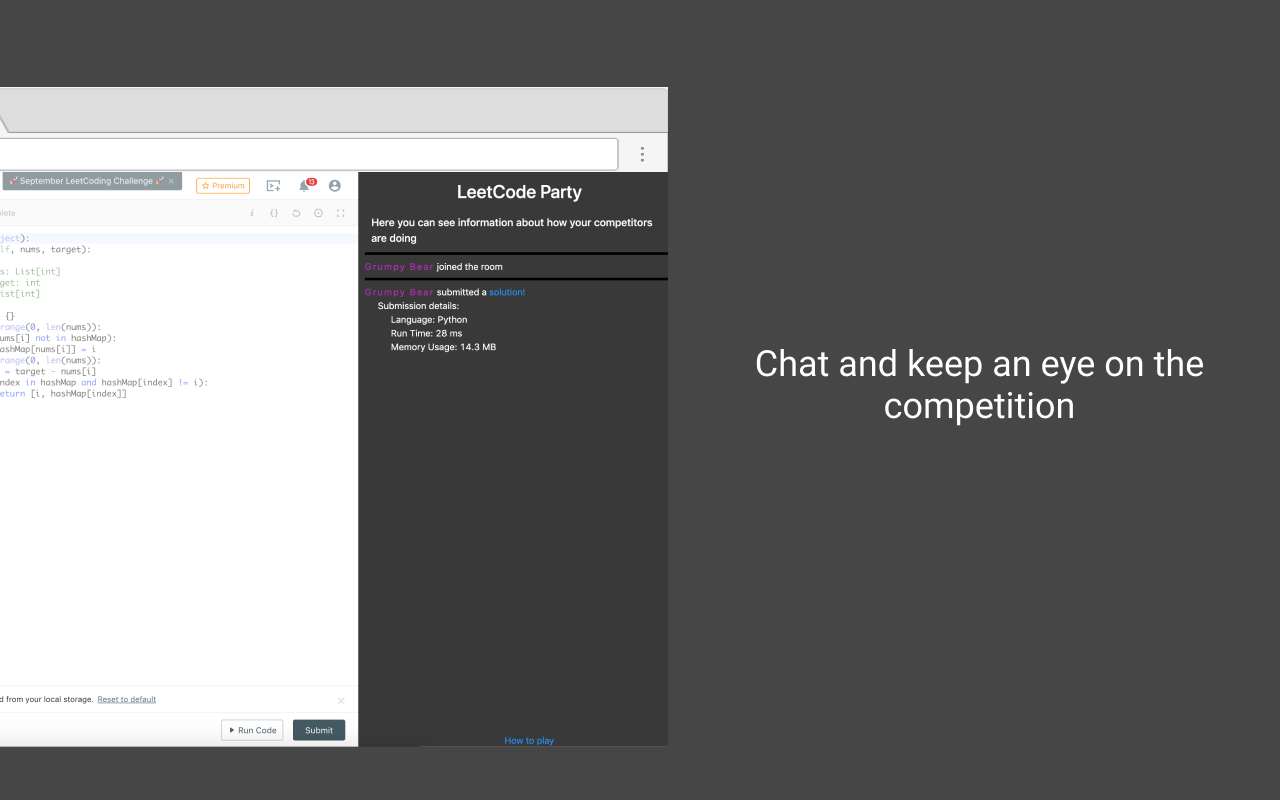This screenshot has width=1280, height=800.
Task: Open the browser three-dot menu
Action: (642, 154)
